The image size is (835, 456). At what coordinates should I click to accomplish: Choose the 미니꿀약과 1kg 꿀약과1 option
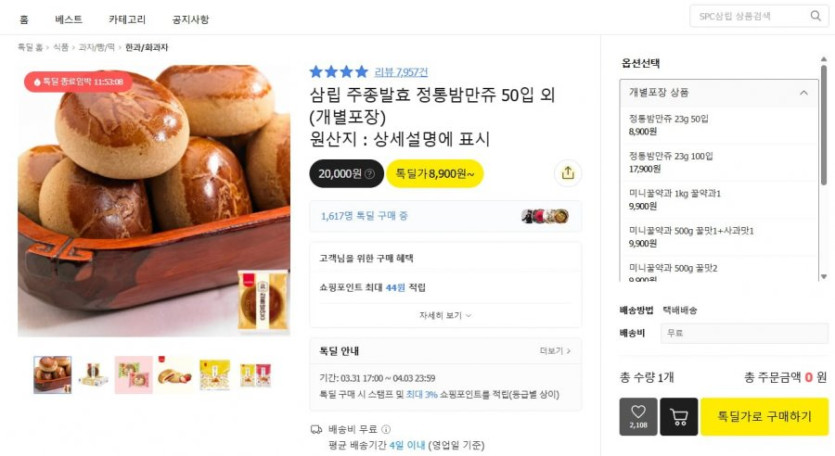pos(718,200)
